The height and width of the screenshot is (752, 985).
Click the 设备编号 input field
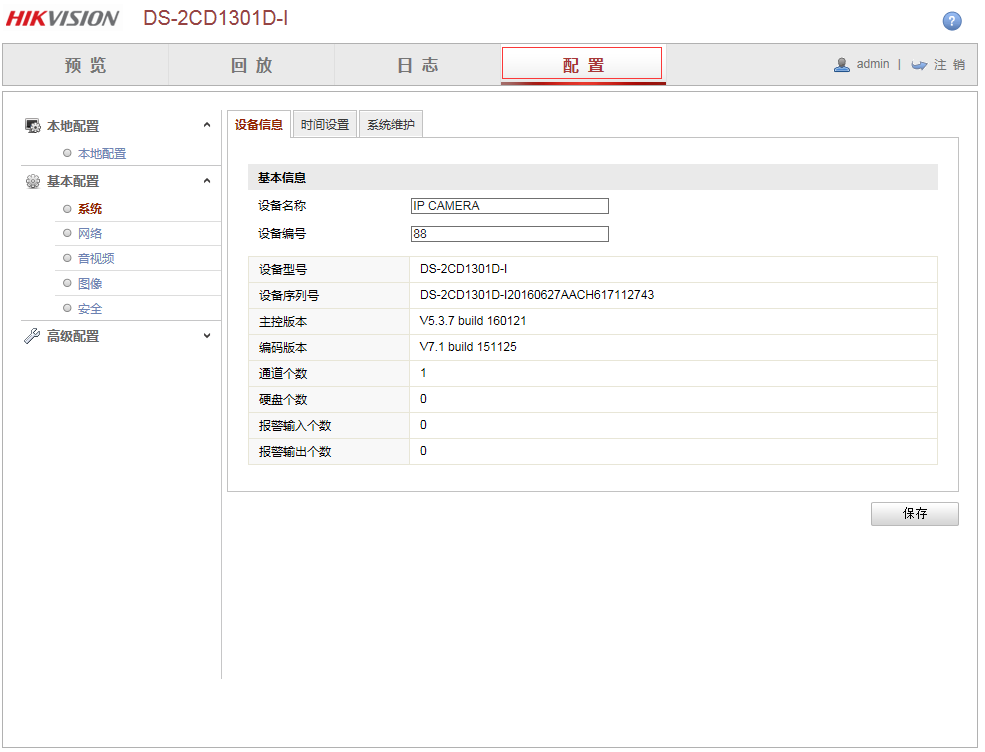tap(509, 234)
